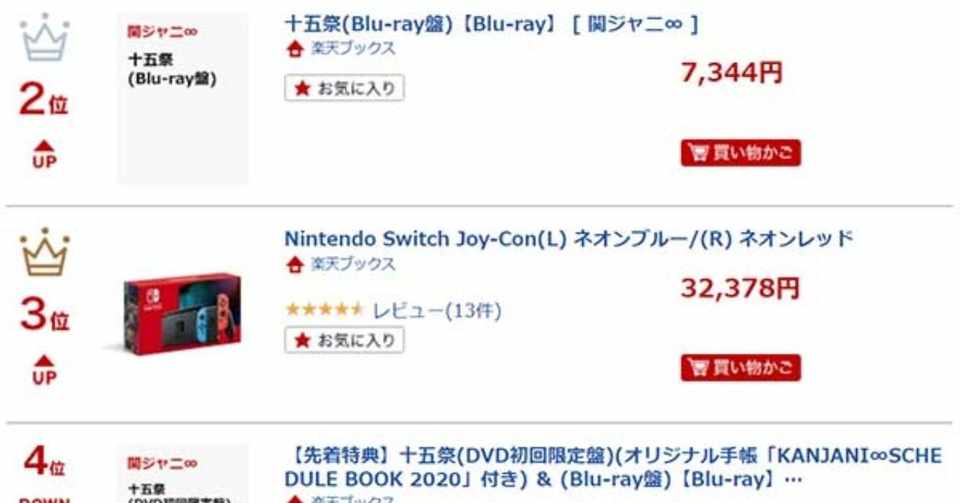
Task: Add 十五祭 Blu-ray to favorites (お気に入り)
Action: click(x=344, y=89)
